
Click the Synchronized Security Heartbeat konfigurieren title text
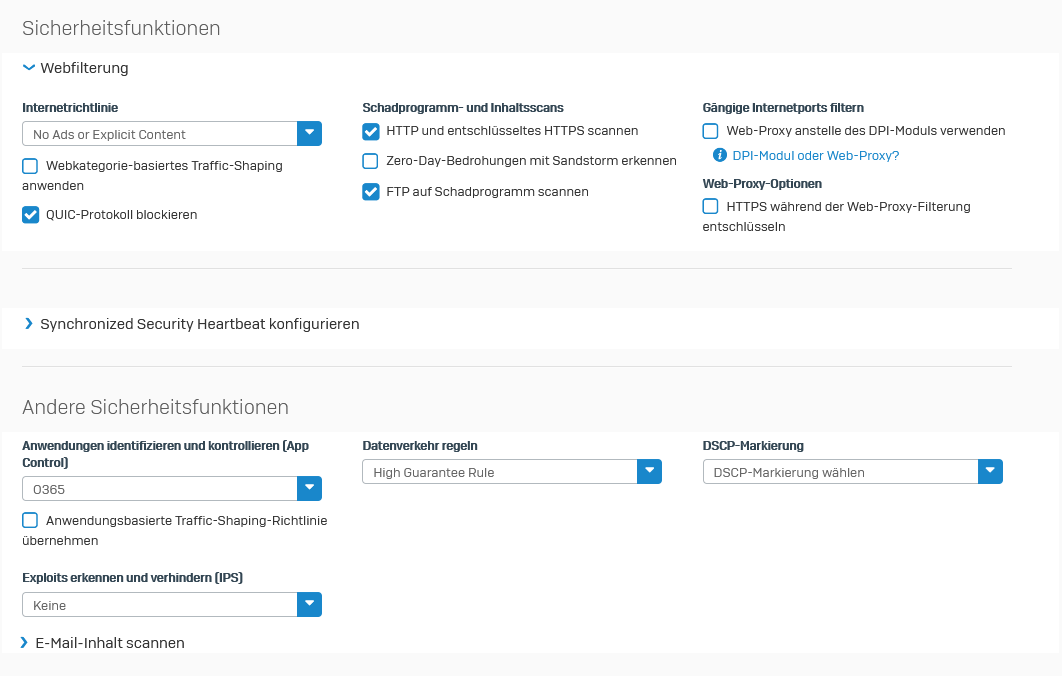(200, 324)
